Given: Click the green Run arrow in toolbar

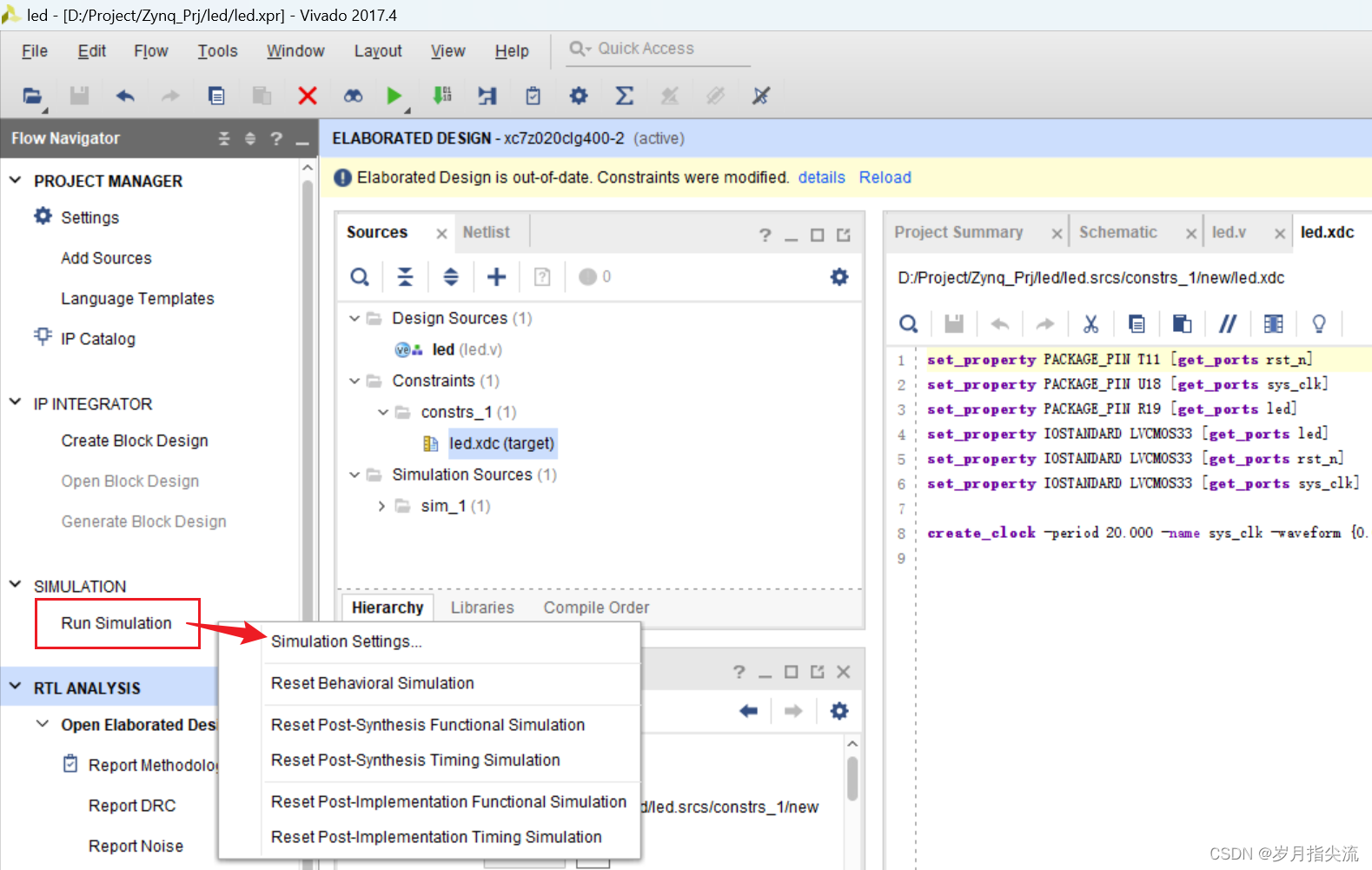Looking at the screenshot, I should (394, 96).
